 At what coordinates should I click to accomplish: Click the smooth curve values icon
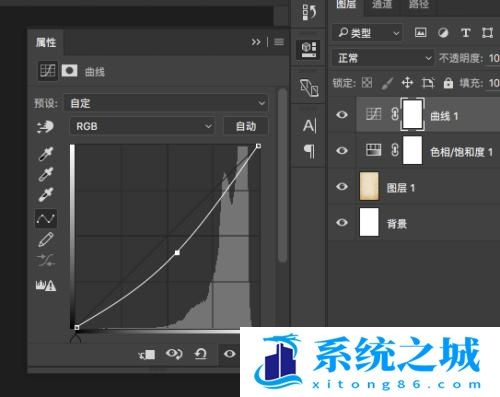tap(46, 261)
